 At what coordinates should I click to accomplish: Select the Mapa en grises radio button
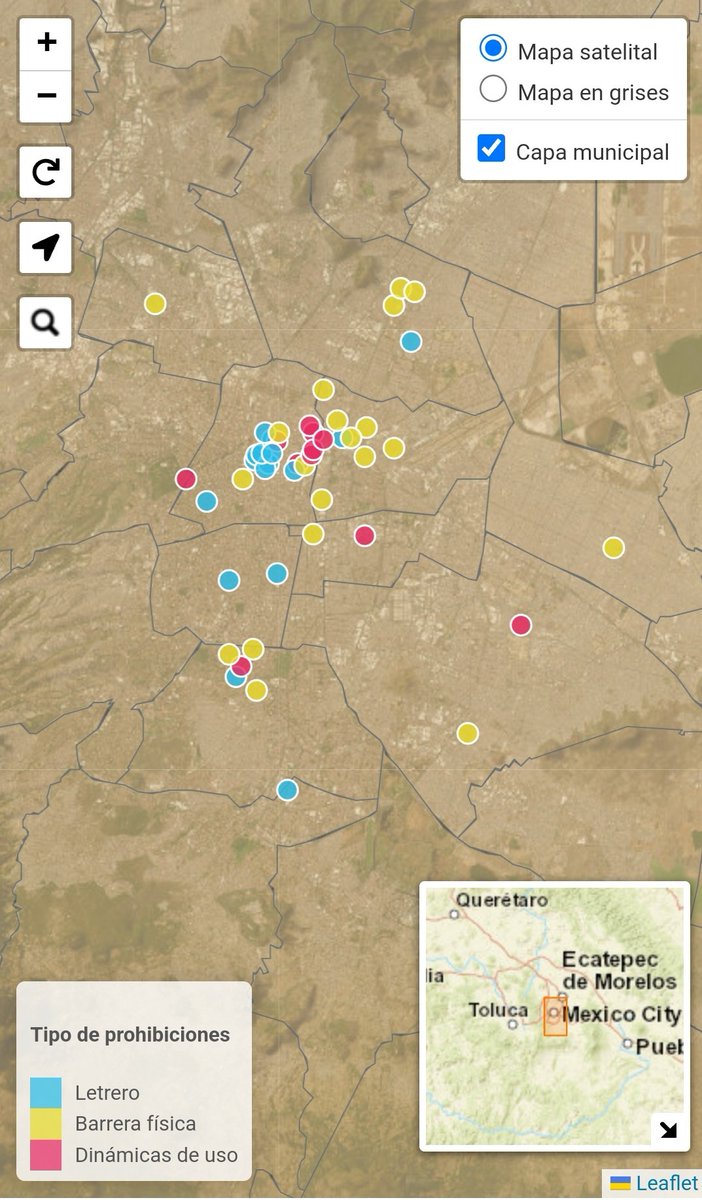pos(493,90)
